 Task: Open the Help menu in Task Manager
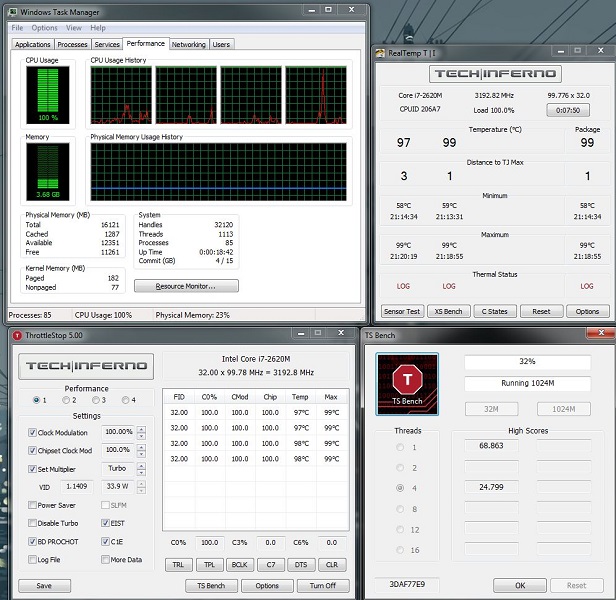coord(98,28)
